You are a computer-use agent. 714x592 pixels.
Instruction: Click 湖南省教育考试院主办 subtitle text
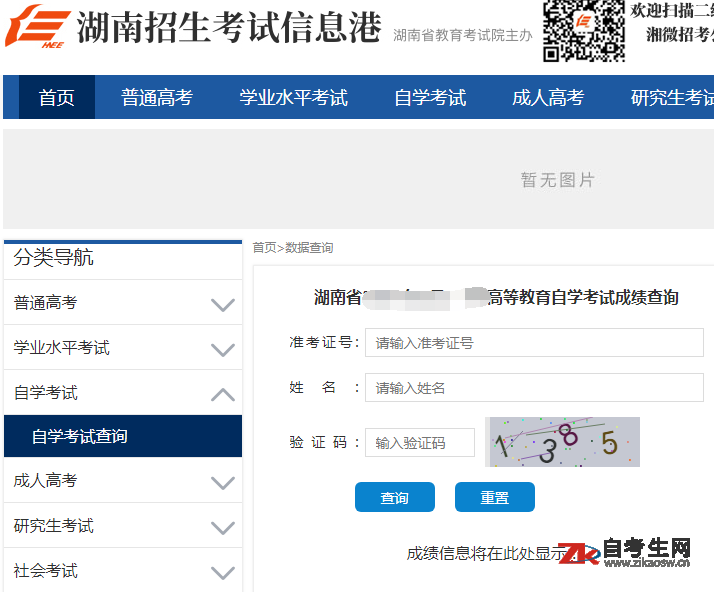tap(463, 35)
